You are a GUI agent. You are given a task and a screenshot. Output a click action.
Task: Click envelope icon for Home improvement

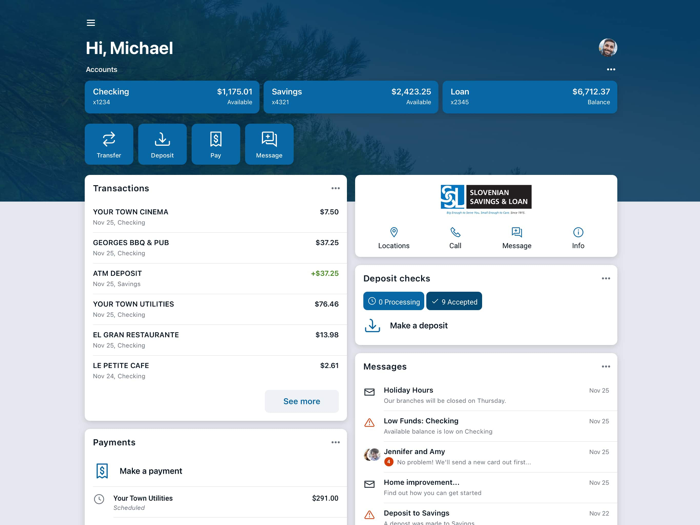(369, 484)
